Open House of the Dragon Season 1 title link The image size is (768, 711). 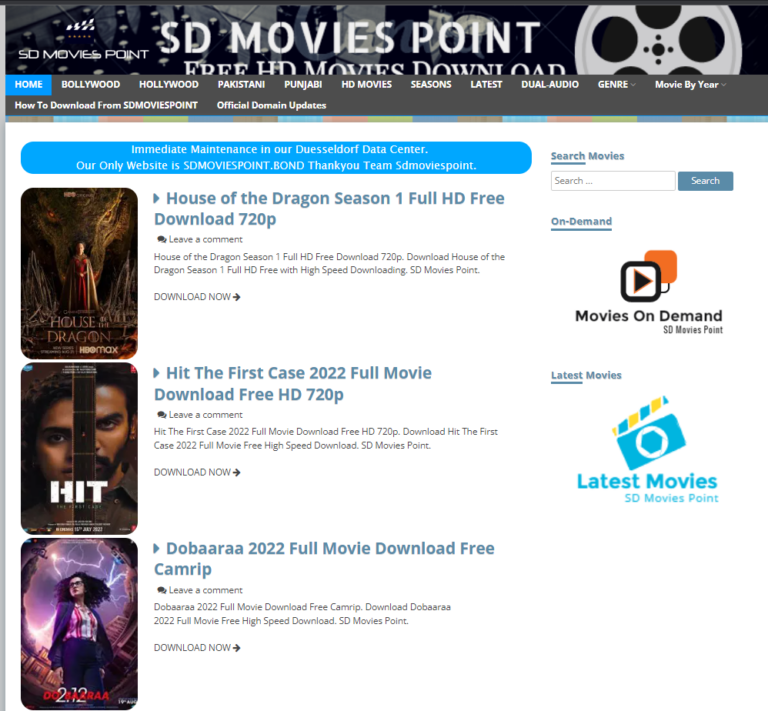pos(329,209)
